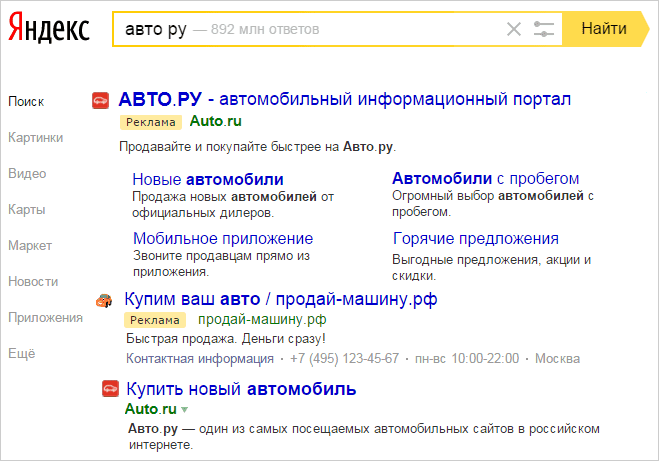Expand the Ещё menu in sidebar
The image size is (659, 461).
click(x=22, y=353)
